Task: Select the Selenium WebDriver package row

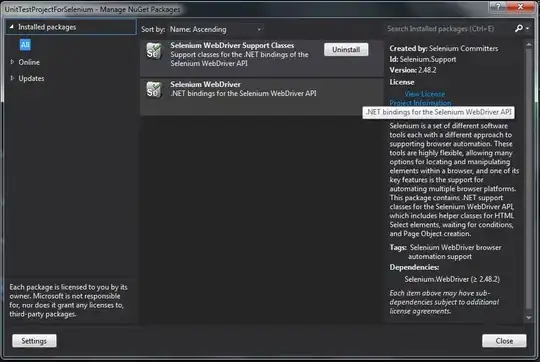Action: [x=262, y=97]
